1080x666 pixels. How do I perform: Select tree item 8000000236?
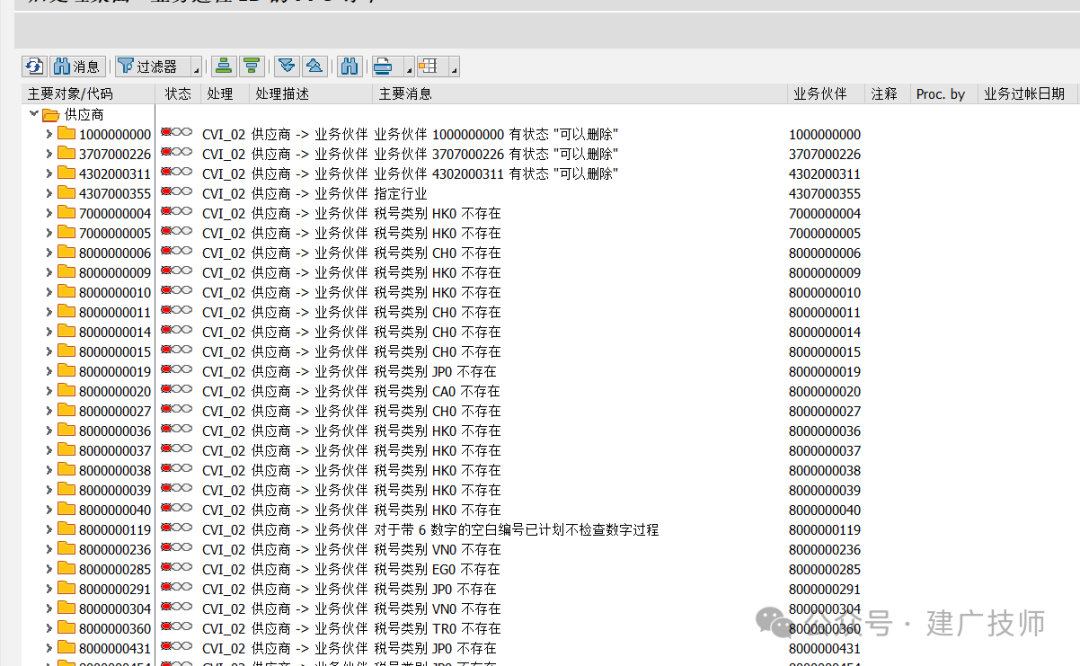pos(114,550)
